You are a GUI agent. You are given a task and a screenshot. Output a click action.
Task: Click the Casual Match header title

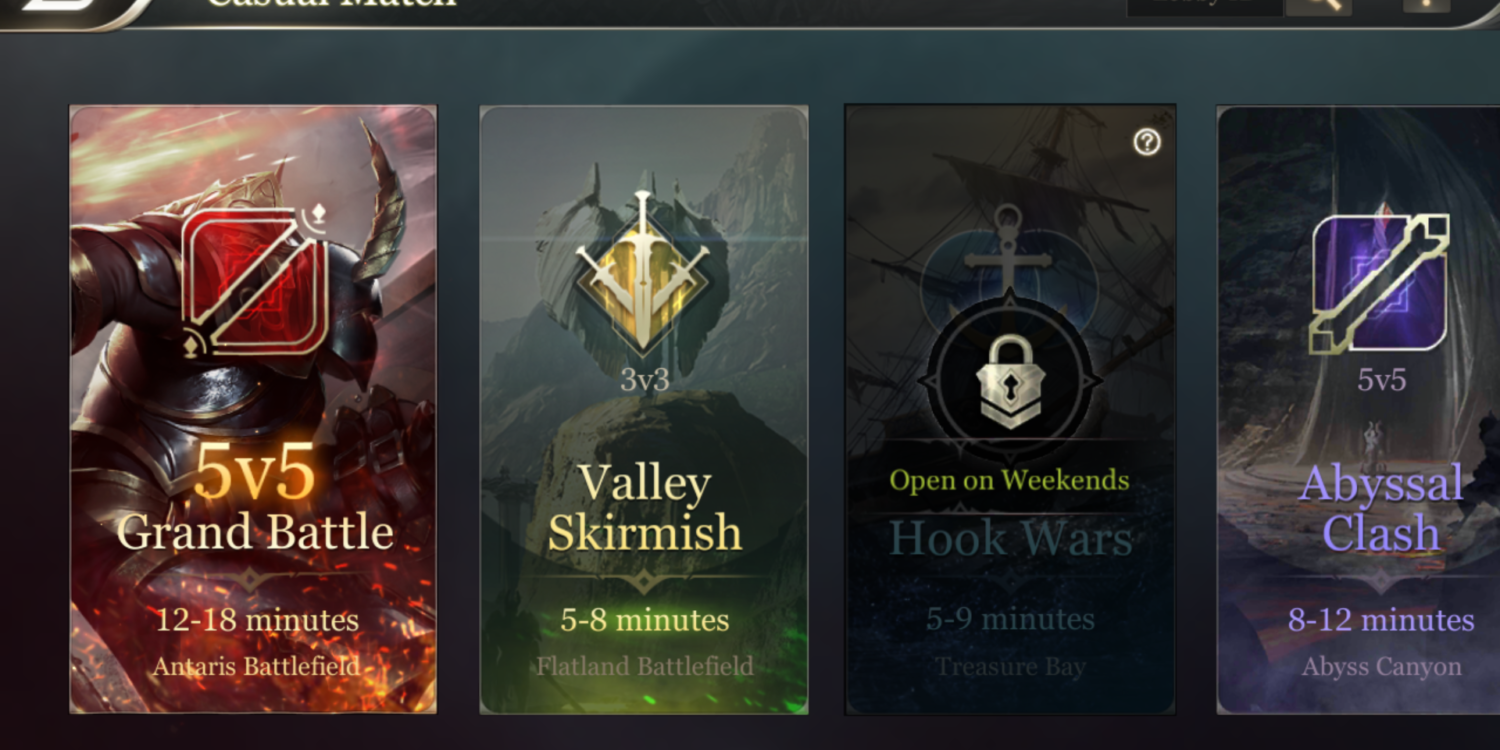pyautogui.click(x=331, y=3)
